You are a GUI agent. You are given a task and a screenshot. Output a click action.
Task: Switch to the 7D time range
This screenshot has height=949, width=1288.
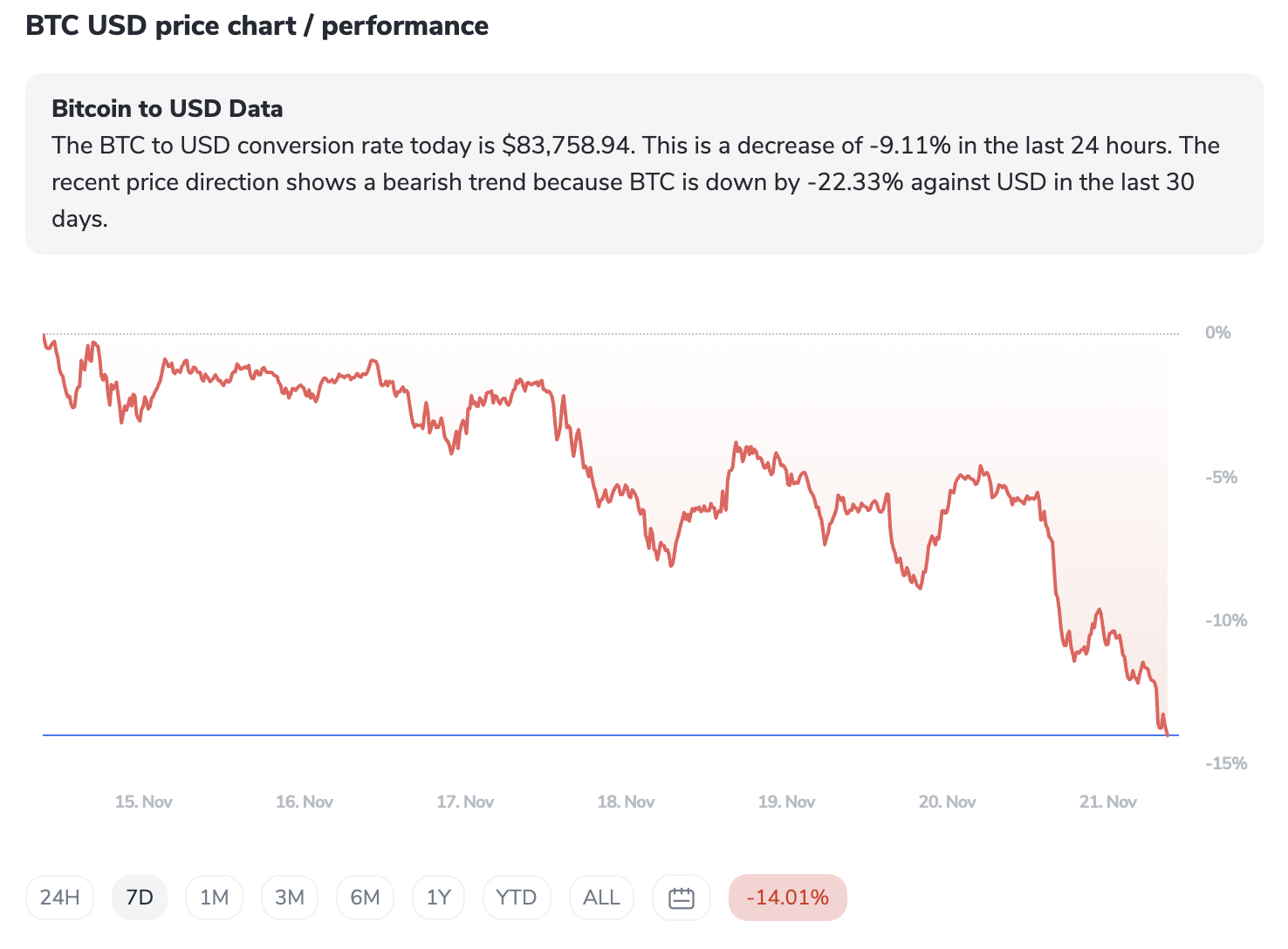(140, 898)
